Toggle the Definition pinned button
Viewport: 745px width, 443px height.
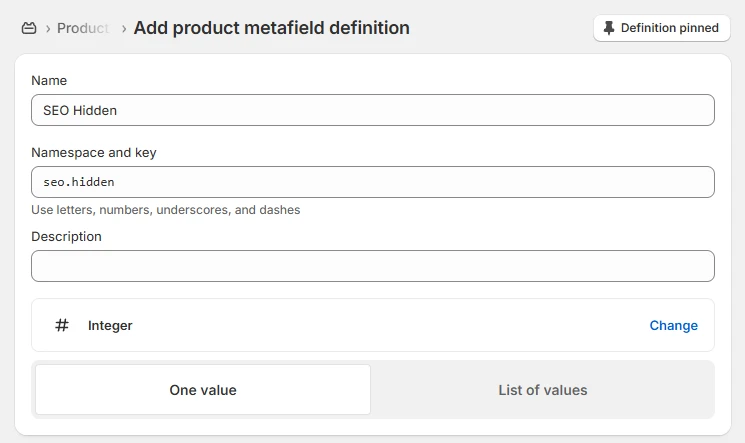click(x=661, y=28)
